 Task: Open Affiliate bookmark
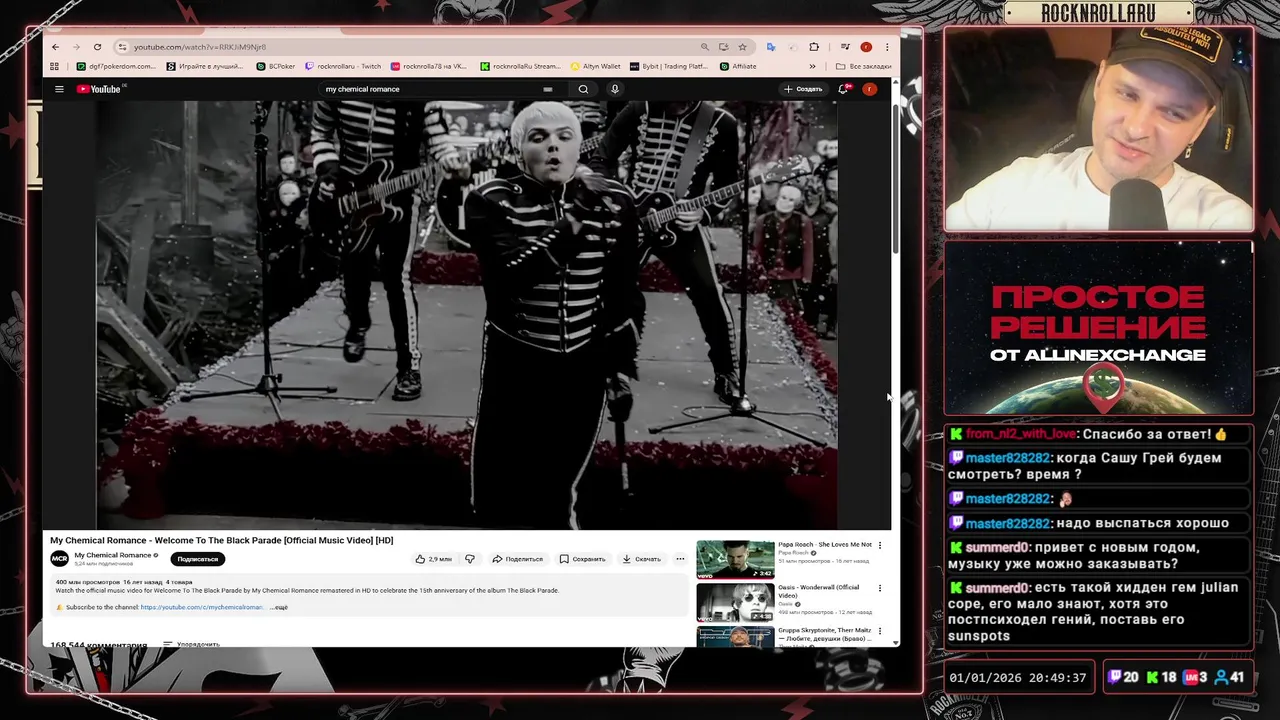pyautogui.click(x=738, y=66)
